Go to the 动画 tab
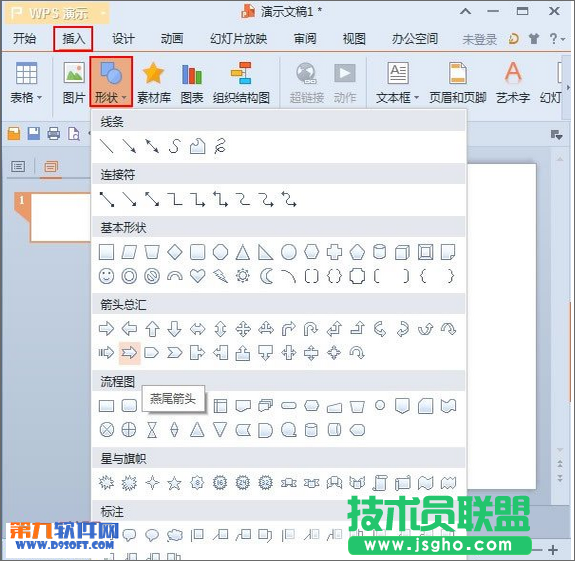Screen dimensions: 575x561 172,38
